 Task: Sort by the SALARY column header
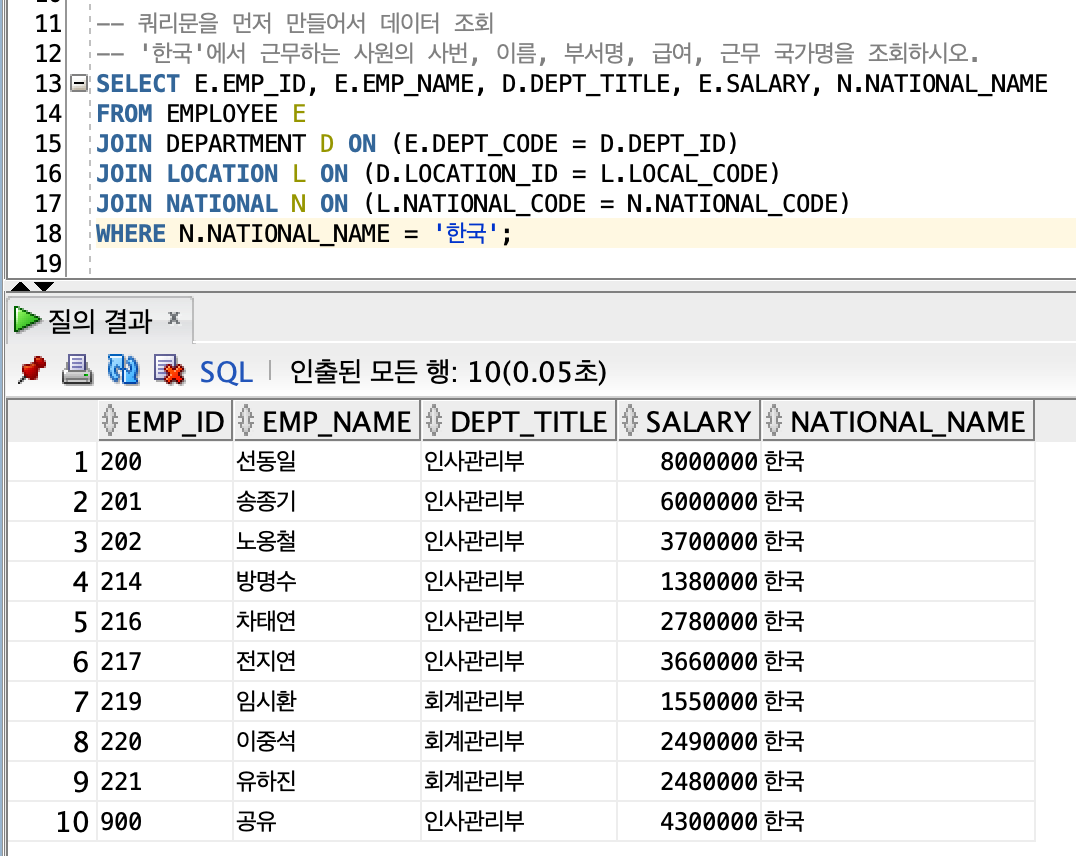pos(688,421)
